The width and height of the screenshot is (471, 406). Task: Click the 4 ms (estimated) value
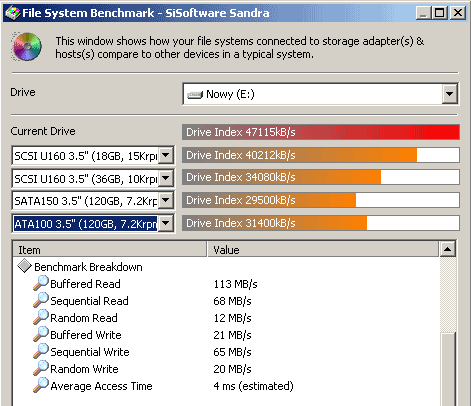253,386
